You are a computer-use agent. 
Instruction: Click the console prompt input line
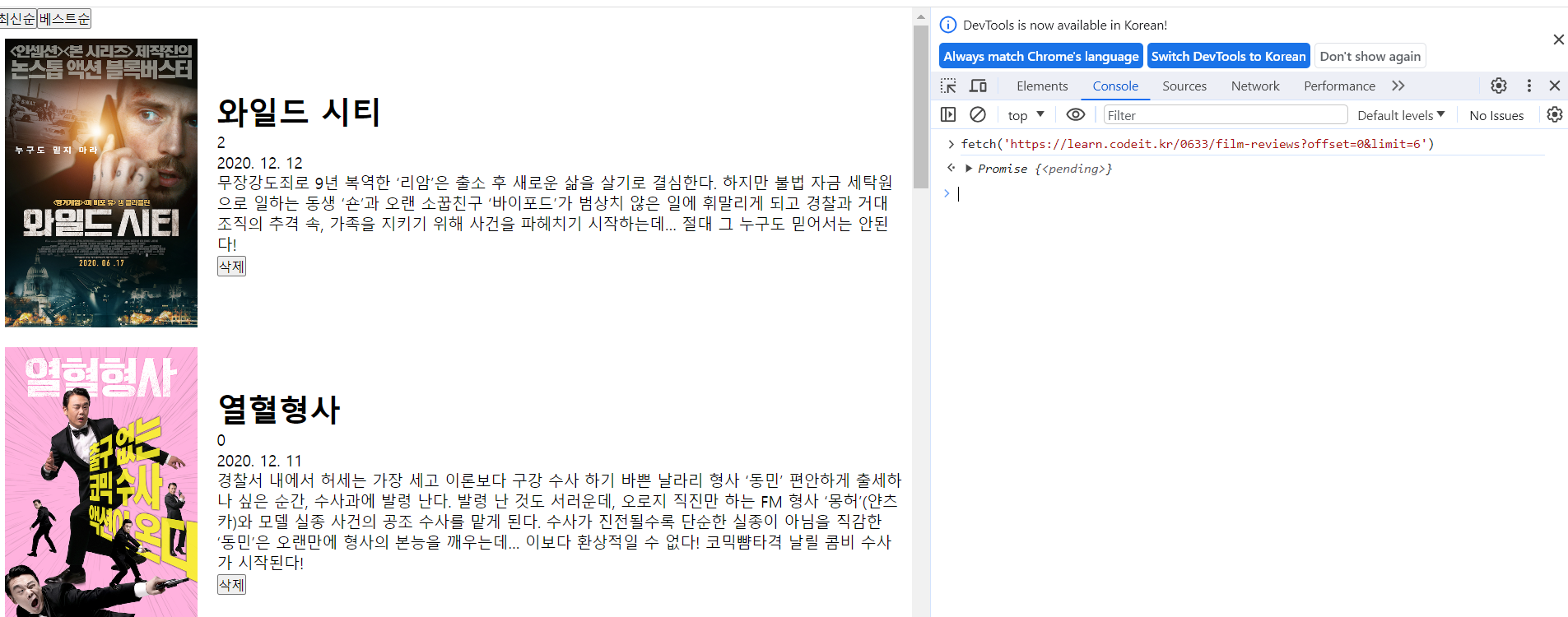coord(1251,193)
